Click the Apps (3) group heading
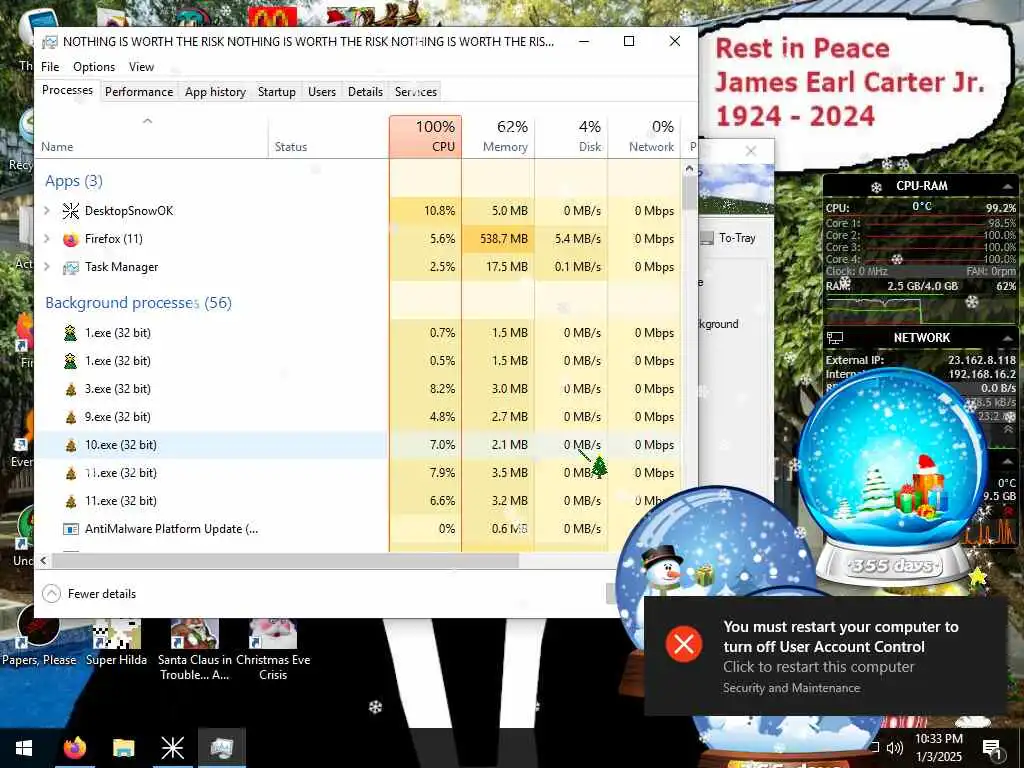The image size is (1024, 768). pos(74,181)
